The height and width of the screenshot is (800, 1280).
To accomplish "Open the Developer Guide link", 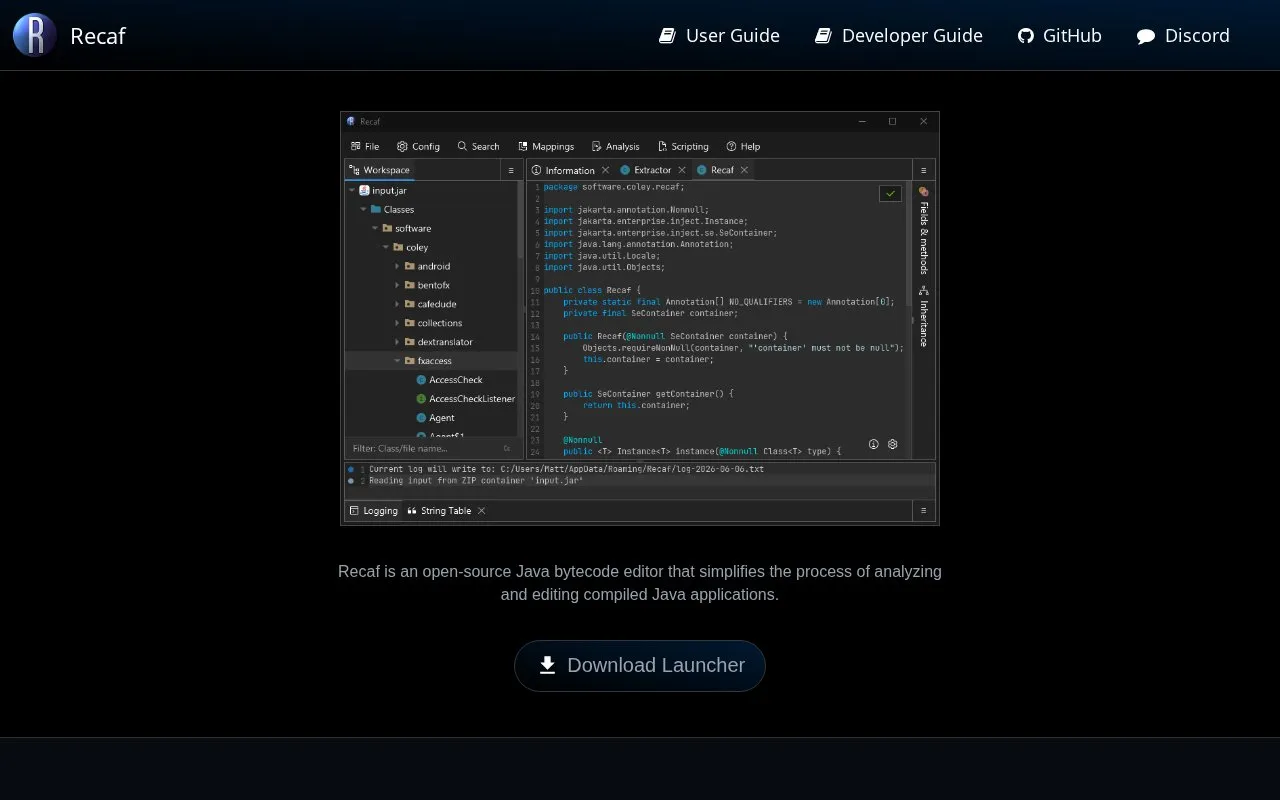I will (x=898, y=36).
